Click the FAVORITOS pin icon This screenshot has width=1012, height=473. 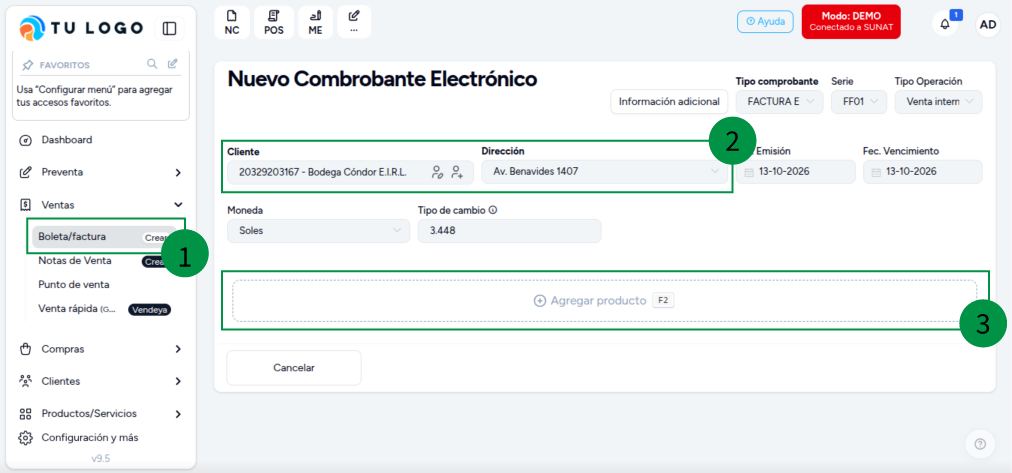point(28,65)
